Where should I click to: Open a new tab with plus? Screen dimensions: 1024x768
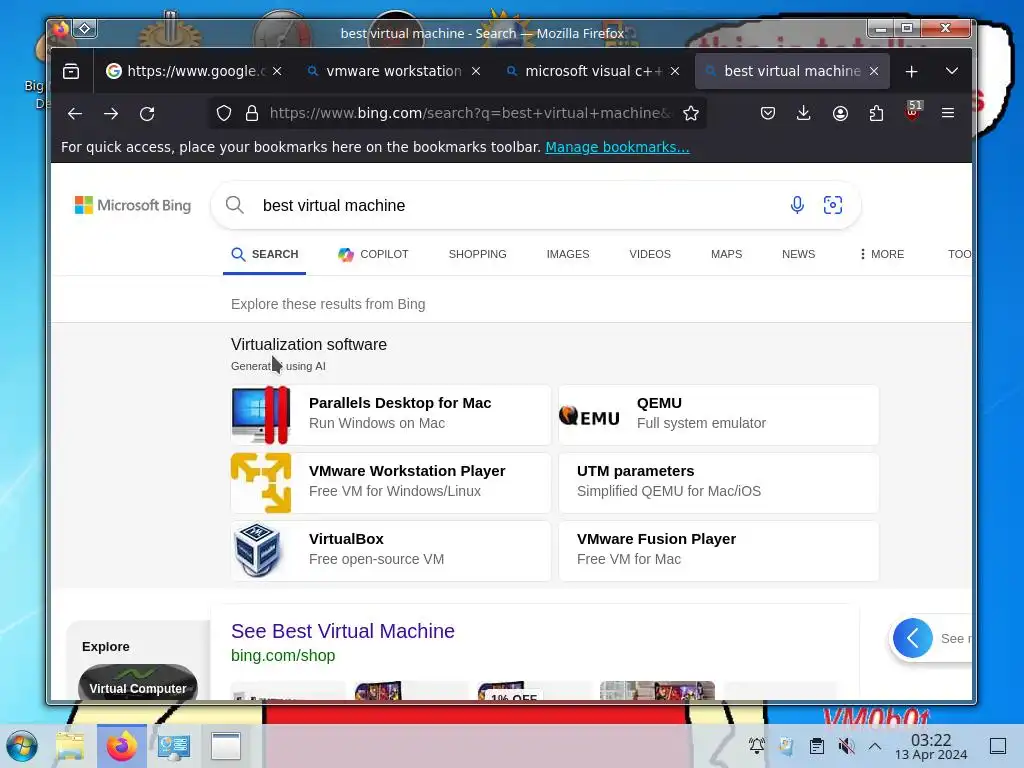(912, 71)
